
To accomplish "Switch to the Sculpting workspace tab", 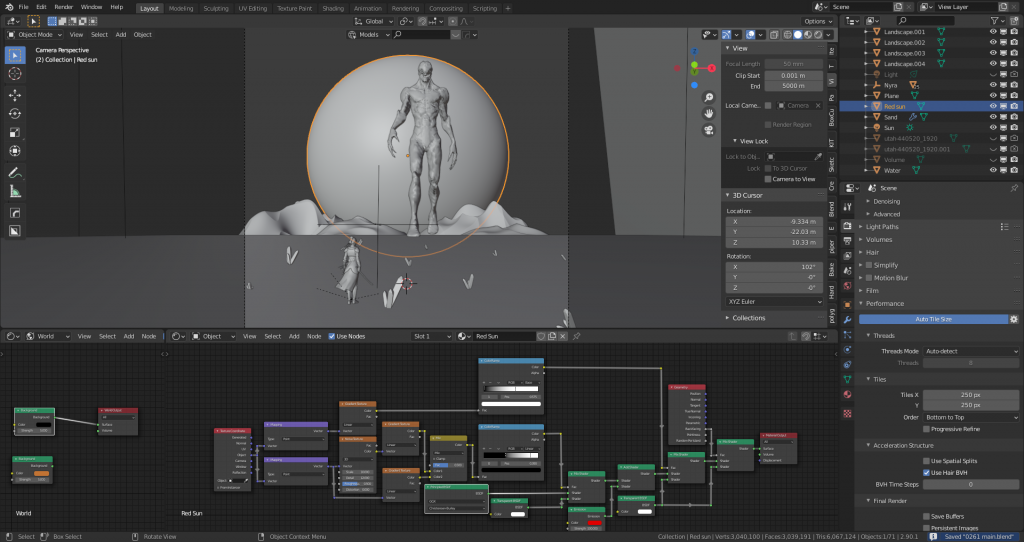I will pos(216,8).
